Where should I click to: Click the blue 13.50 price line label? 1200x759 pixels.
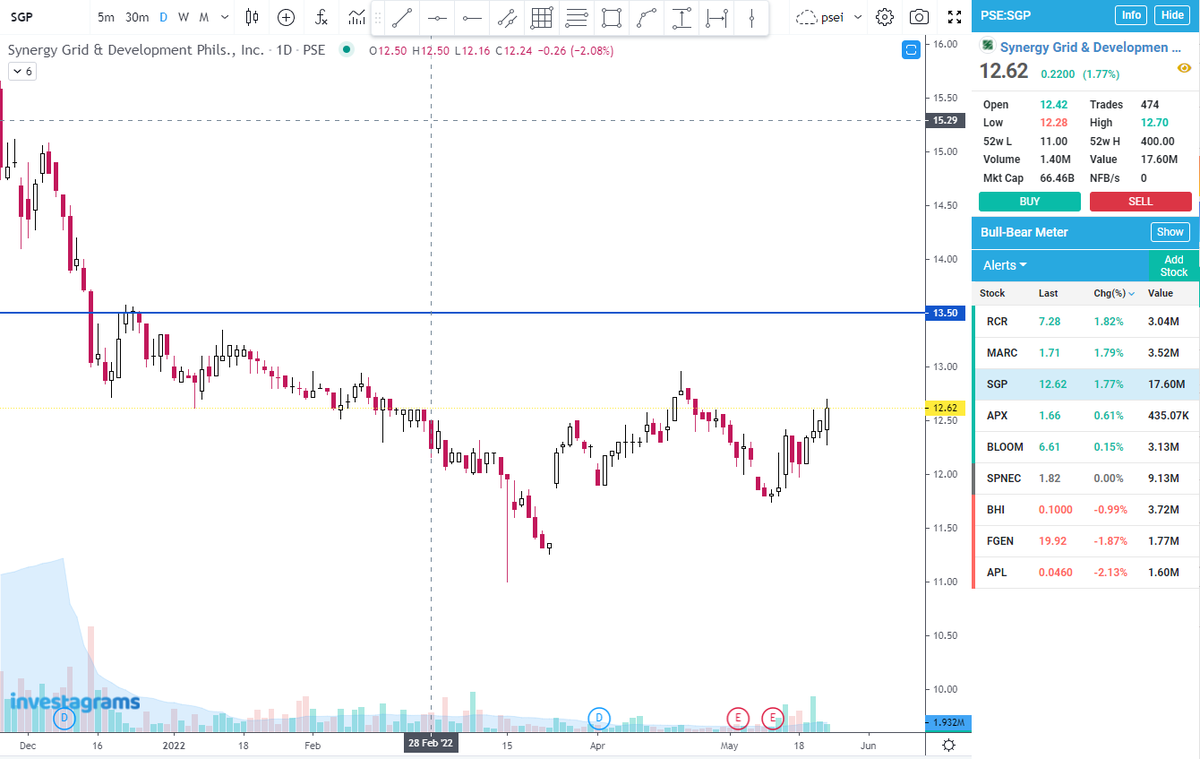(946, 313)
